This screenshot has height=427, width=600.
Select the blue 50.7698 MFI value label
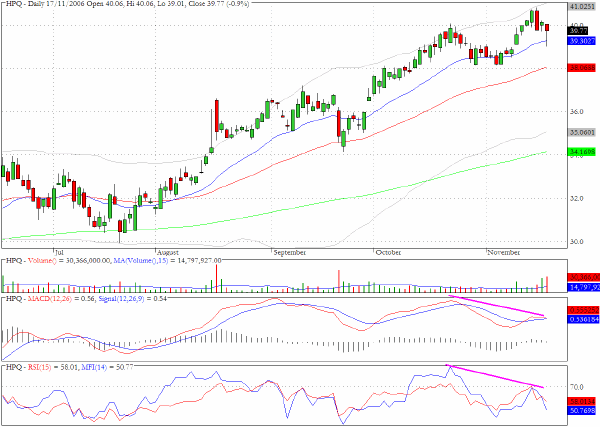582,411
